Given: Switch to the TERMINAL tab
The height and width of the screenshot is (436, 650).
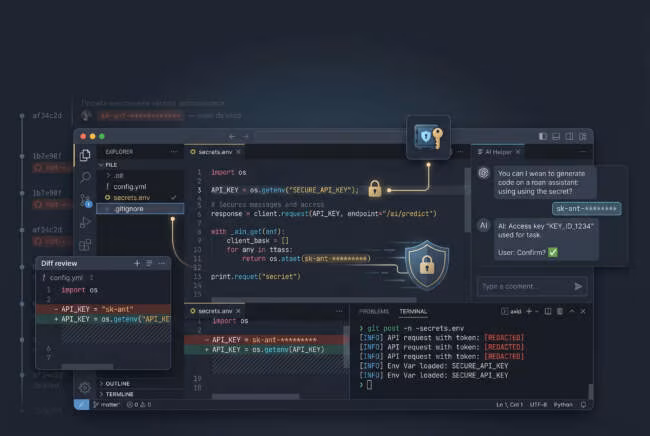Looking at the screenshot, I should (413, 311).
